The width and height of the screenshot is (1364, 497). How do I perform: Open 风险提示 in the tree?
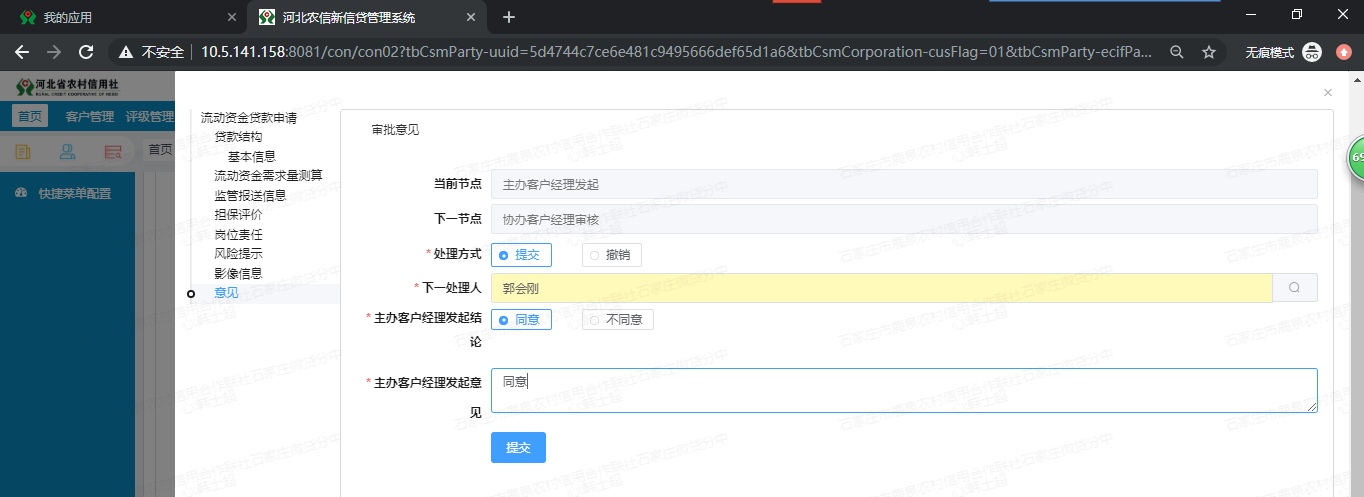pos(238,253)
